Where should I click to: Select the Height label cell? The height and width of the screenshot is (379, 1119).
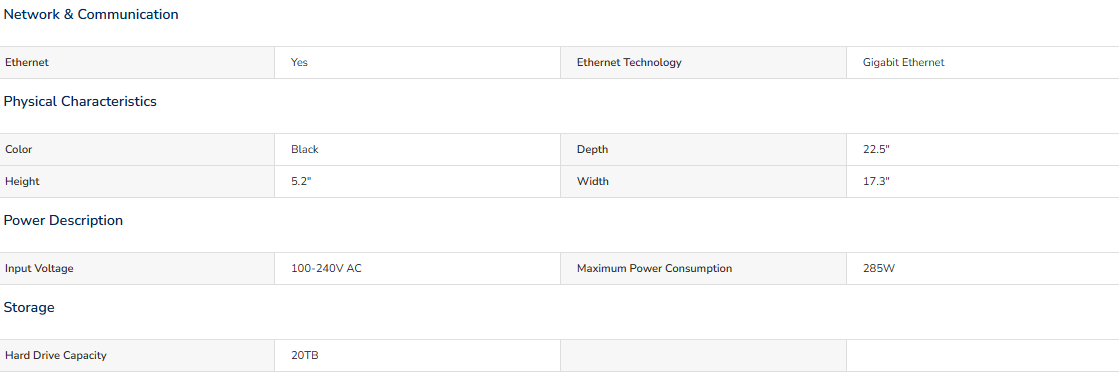[x=137, y=181]
